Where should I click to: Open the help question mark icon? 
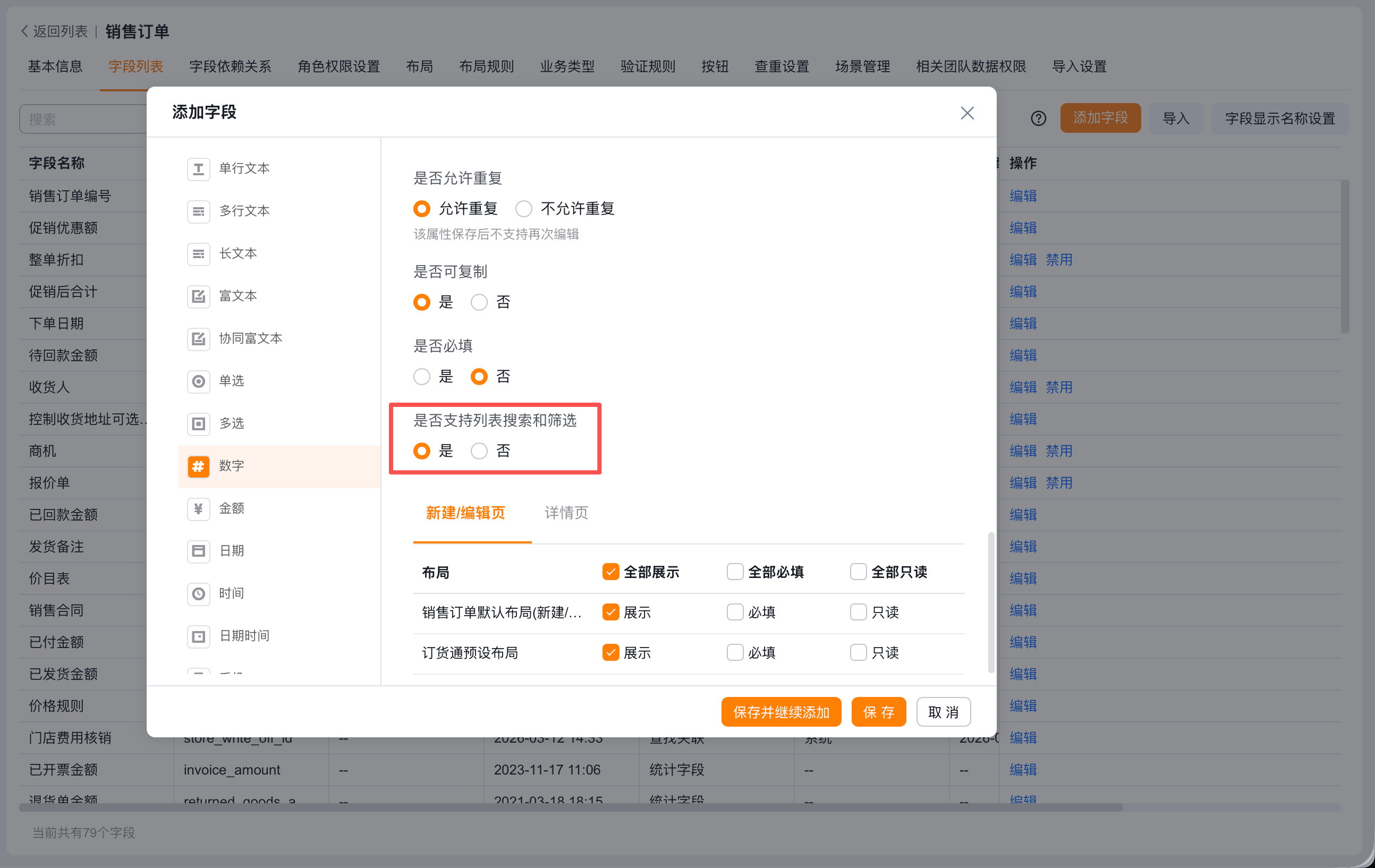[x=1038, y=119]
